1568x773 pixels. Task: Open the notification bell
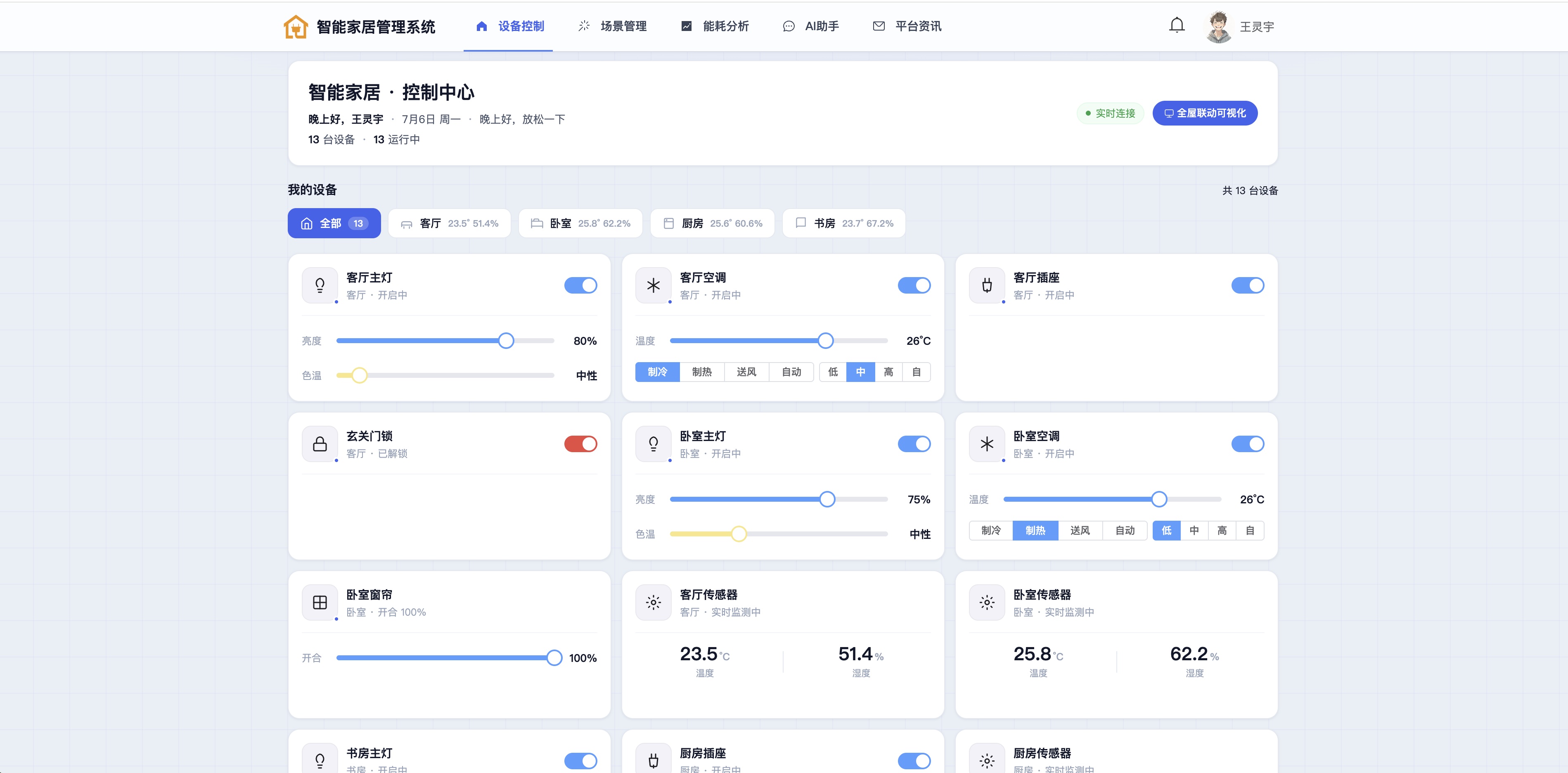pyautogui.click(x=1177, y=26)
